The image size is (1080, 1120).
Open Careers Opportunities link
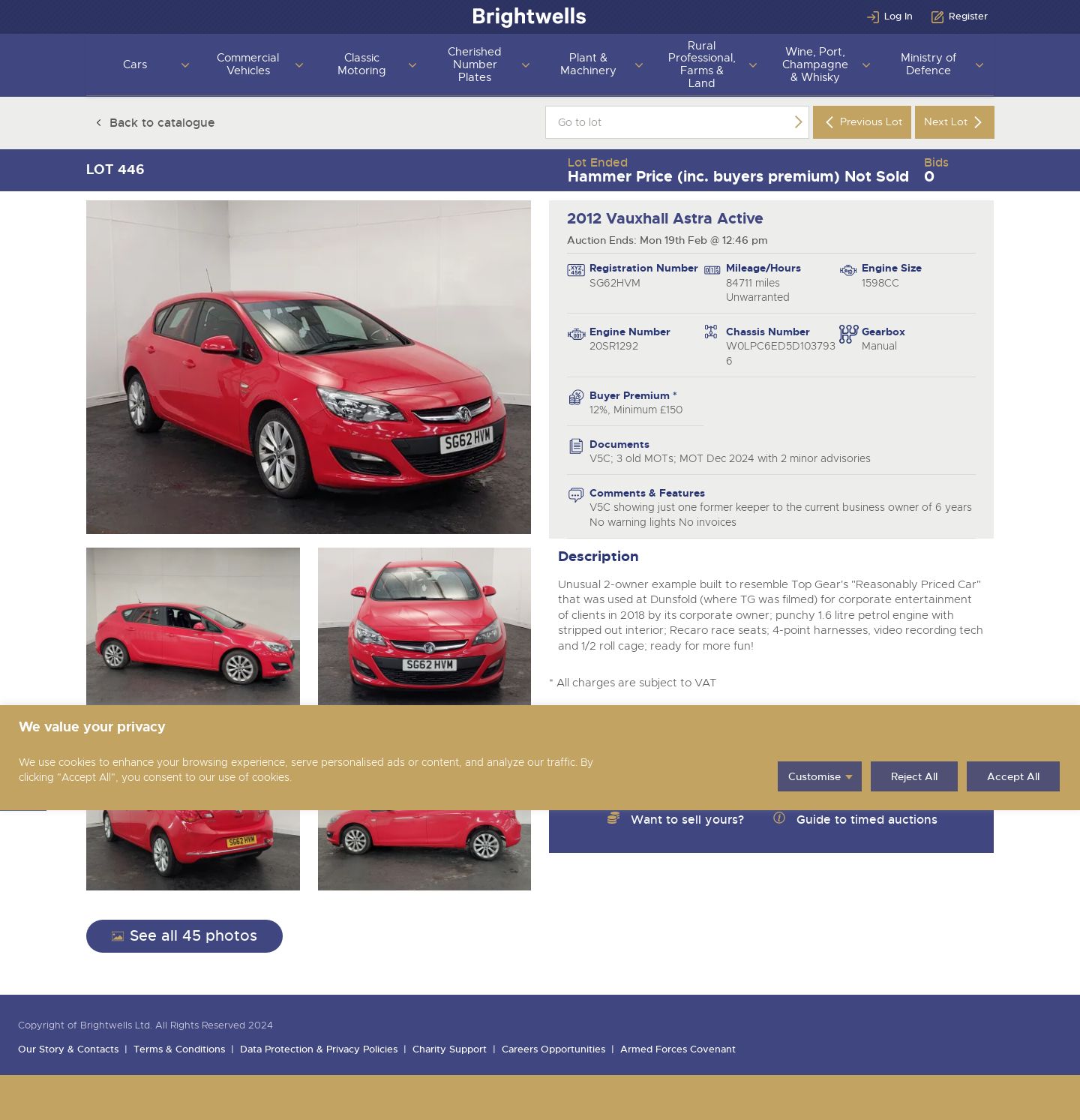[x=553, y=1049]
